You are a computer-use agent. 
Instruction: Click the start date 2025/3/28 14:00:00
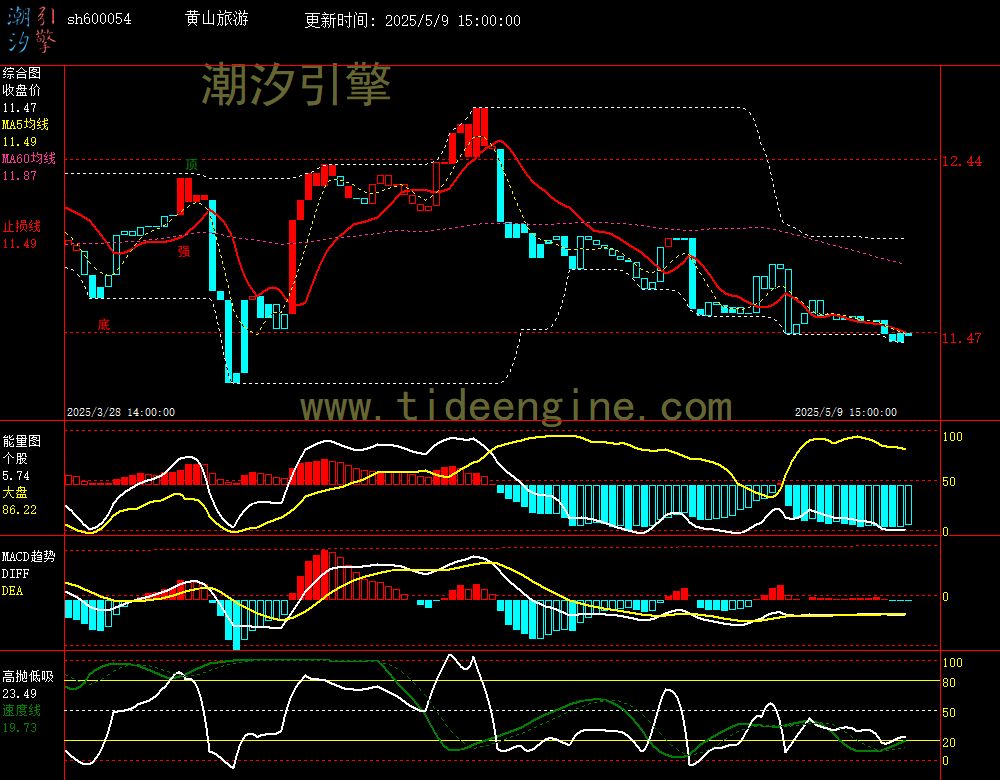tap(121, 412)
